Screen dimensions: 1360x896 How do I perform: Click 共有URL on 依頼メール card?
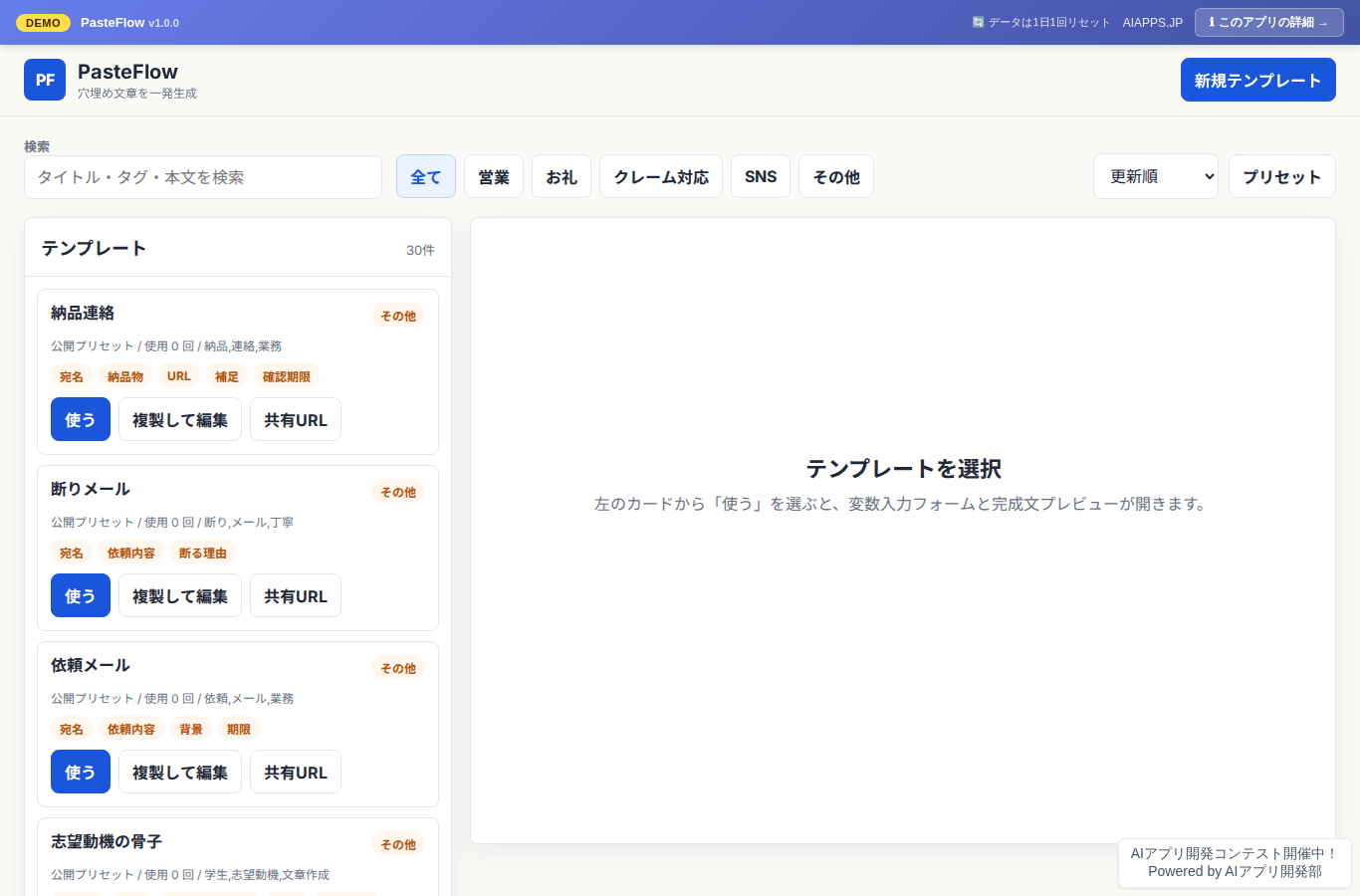(x=296, y=772)
